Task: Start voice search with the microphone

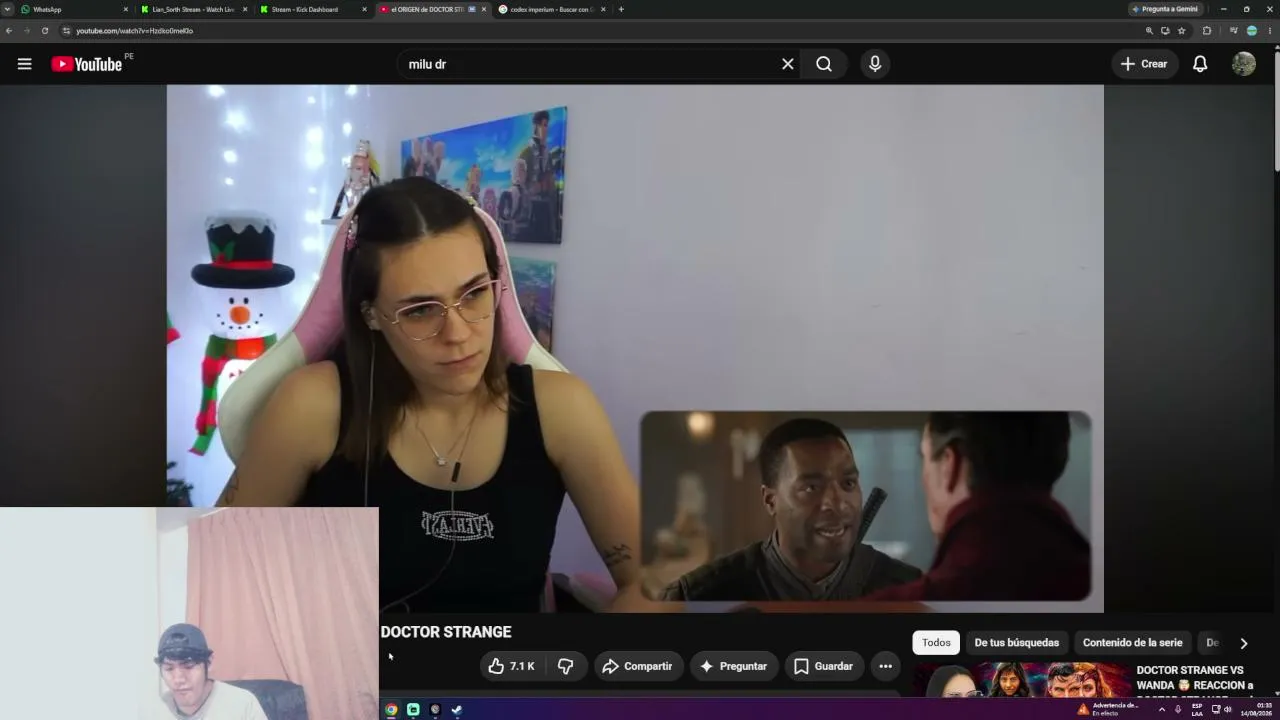Action: click(x=875, y=64)
